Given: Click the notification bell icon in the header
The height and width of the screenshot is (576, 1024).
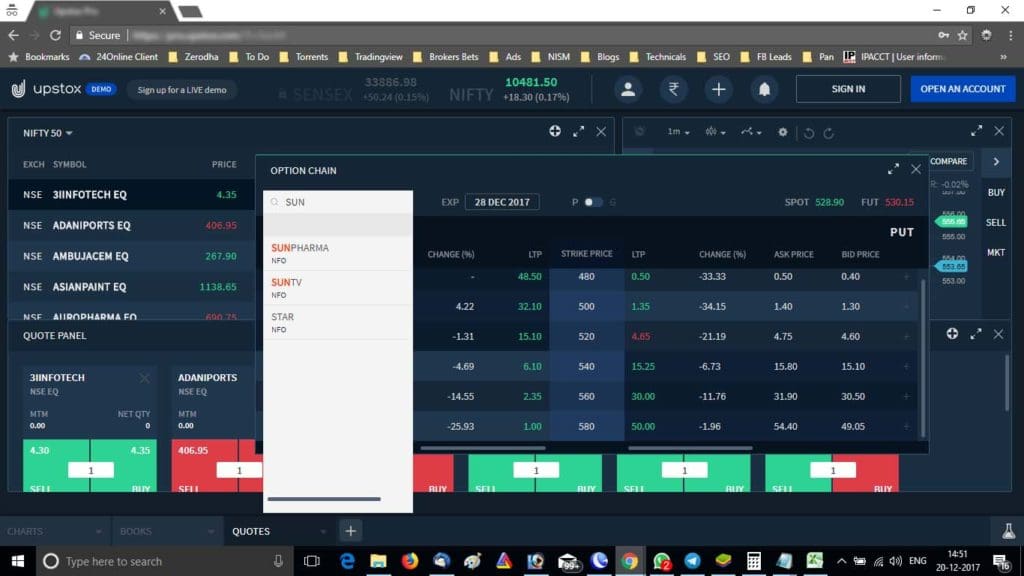Looking at the screenshot, I should coord(764,89).
